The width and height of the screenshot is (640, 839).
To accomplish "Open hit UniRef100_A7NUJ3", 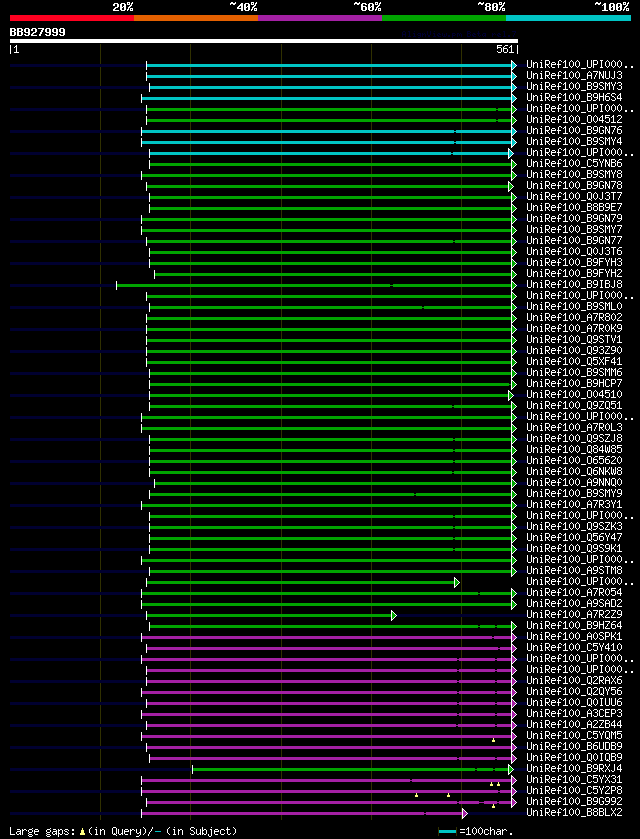I will tap(574, 76).
